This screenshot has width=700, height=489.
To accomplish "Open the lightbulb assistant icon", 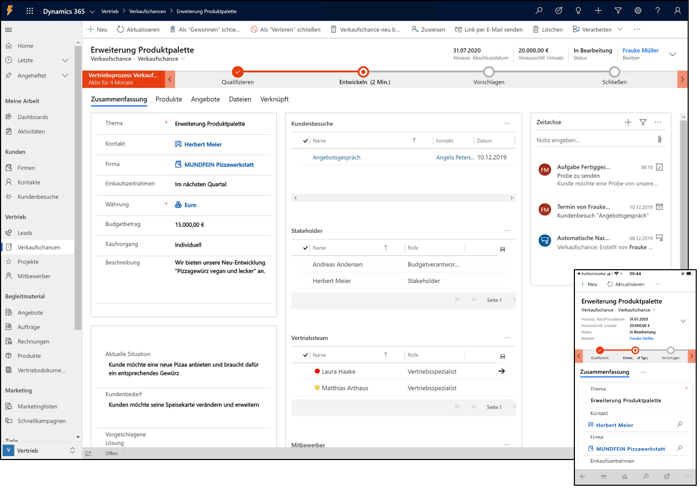I will pos(578,11).
